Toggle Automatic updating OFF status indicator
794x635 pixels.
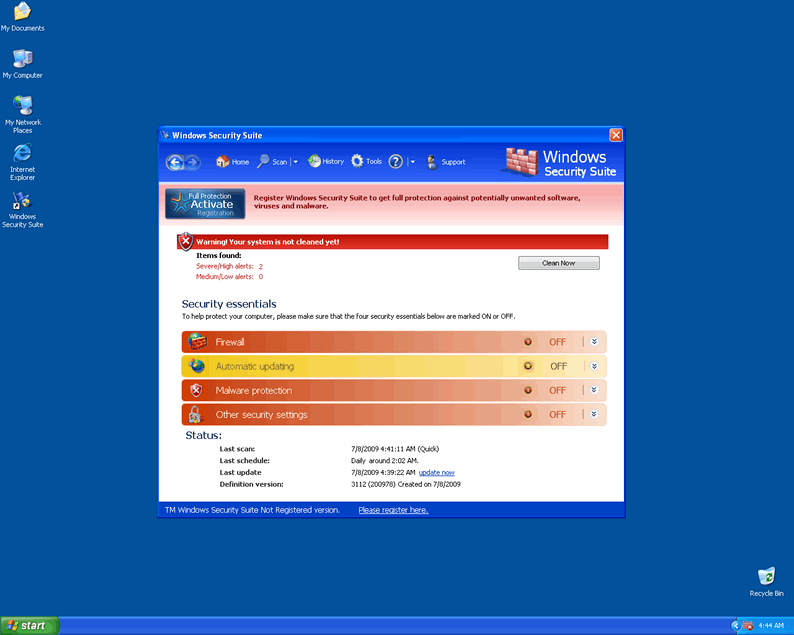[x=528, y=366]
